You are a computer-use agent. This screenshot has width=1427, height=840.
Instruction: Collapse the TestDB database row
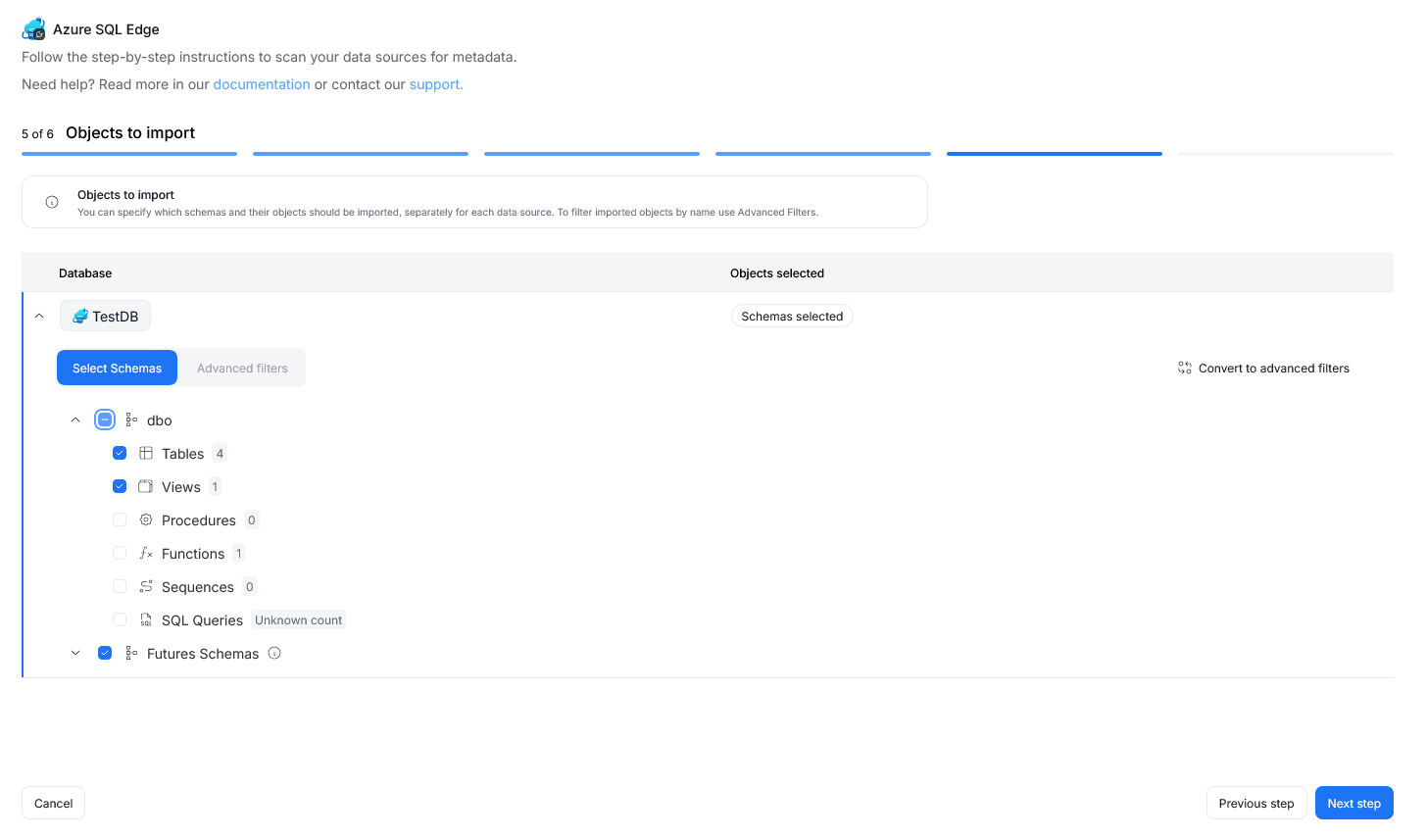tap(39, 317)
